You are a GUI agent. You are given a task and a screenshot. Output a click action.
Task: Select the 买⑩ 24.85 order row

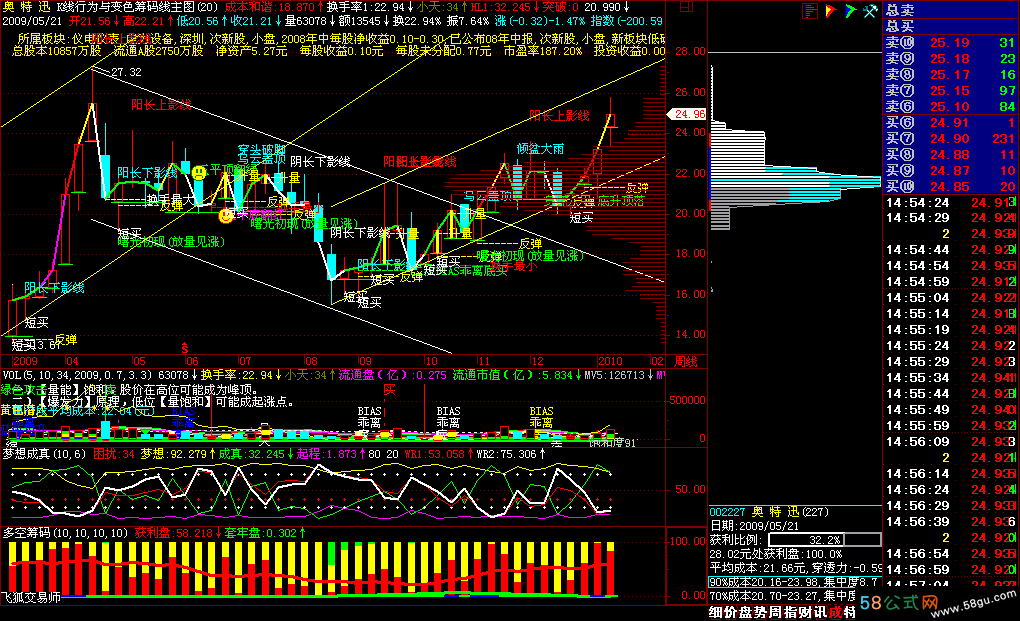point(951,187)
